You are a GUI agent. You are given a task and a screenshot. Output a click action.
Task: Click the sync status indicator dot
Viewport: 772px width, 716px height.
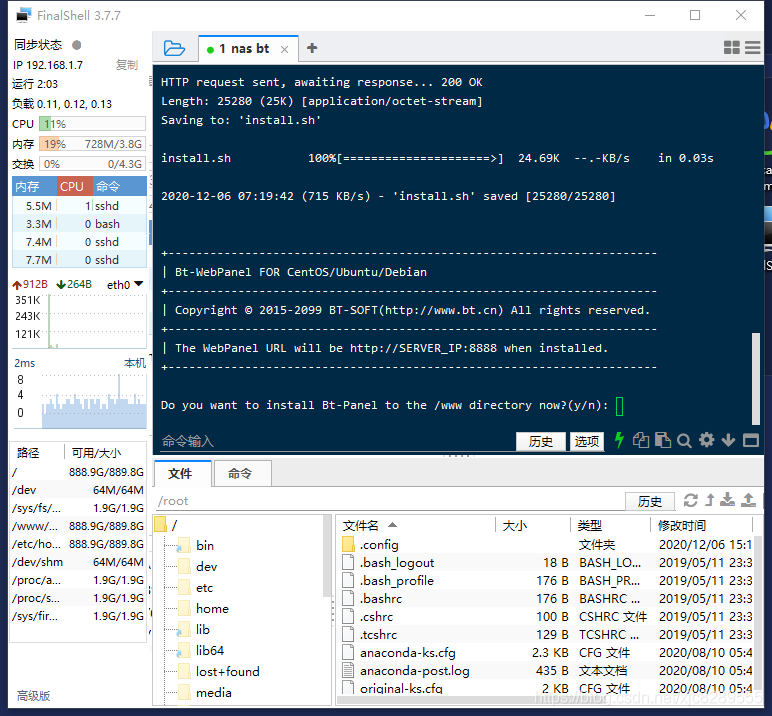point(76,45)
